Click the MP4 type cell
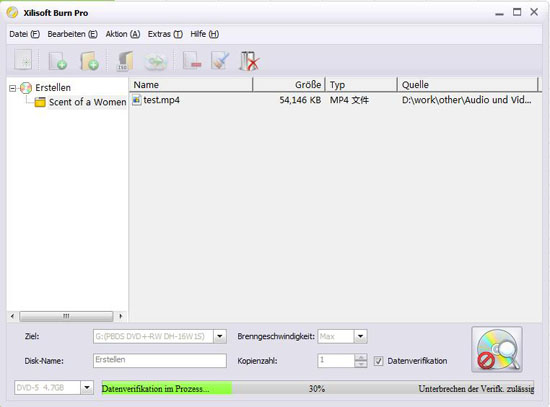550x407 pixels. click(349, 100)
